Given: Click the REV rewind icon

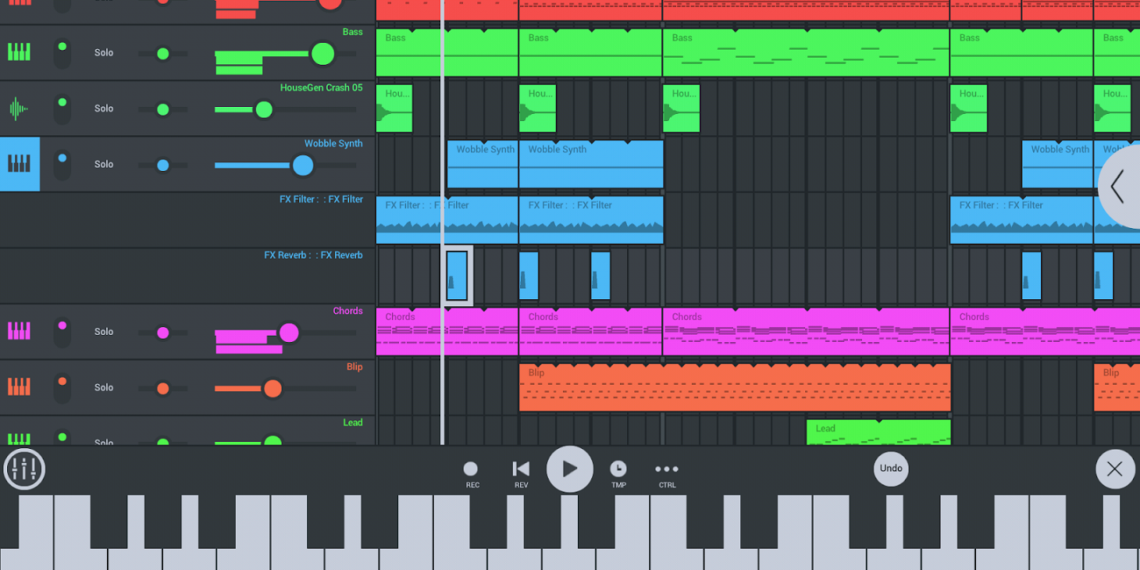Looking at the screenshot, I should click(x=521, y=469).
